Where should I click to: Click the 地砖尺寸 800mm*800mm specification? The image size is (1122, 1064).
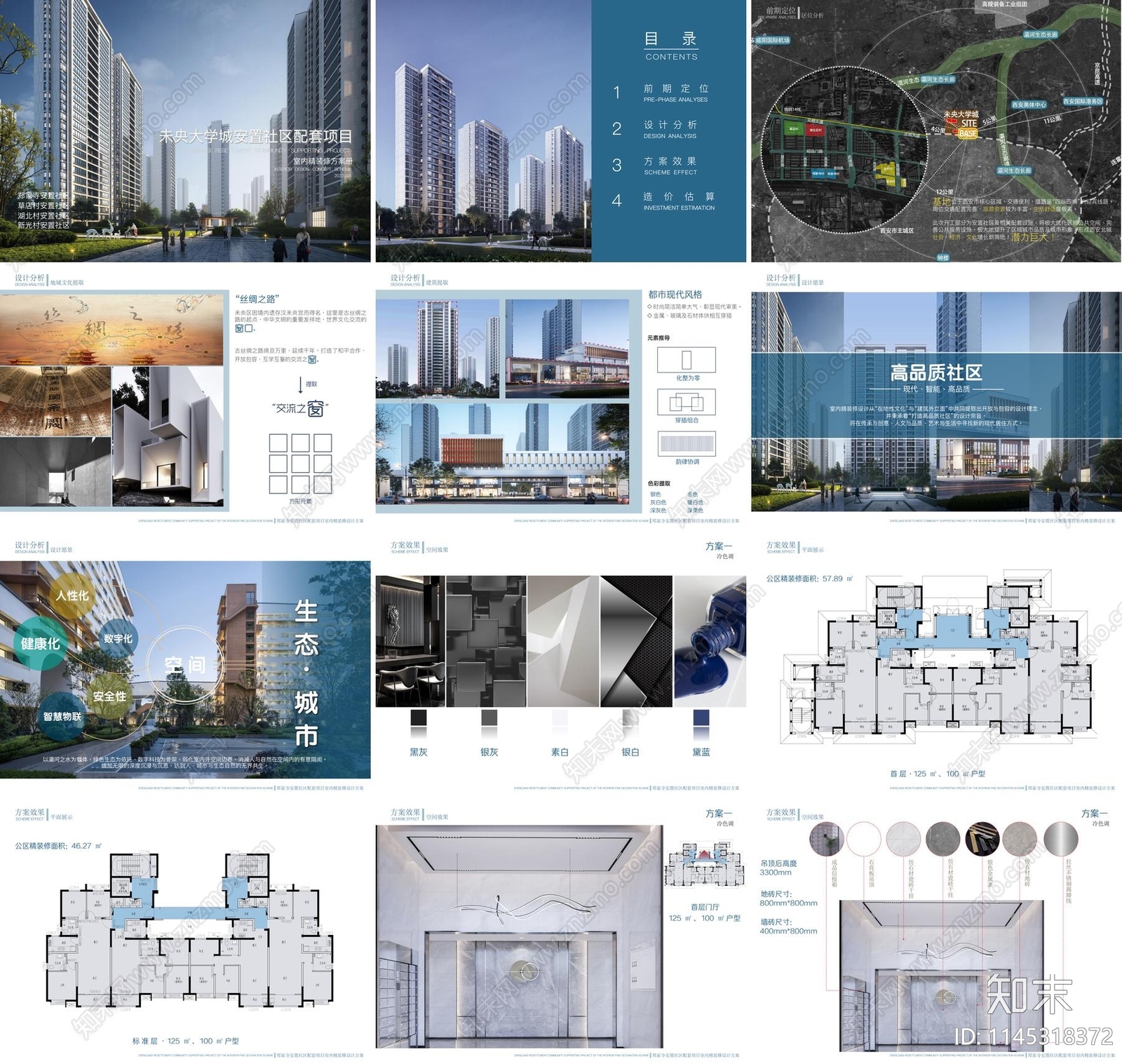tap(788, 898)
